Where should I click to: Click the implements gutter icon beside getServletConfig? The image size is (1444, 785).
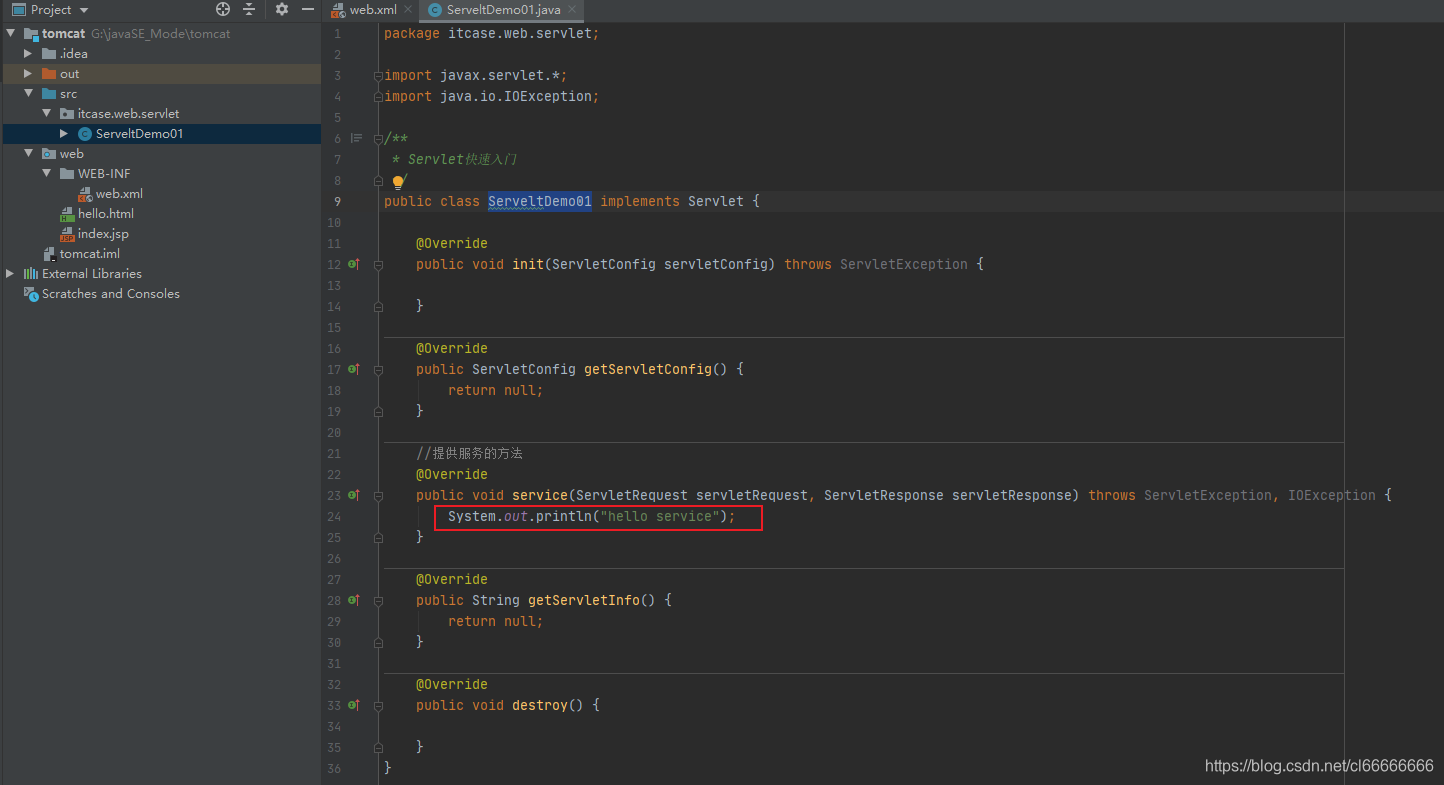(x=353, y=369)
